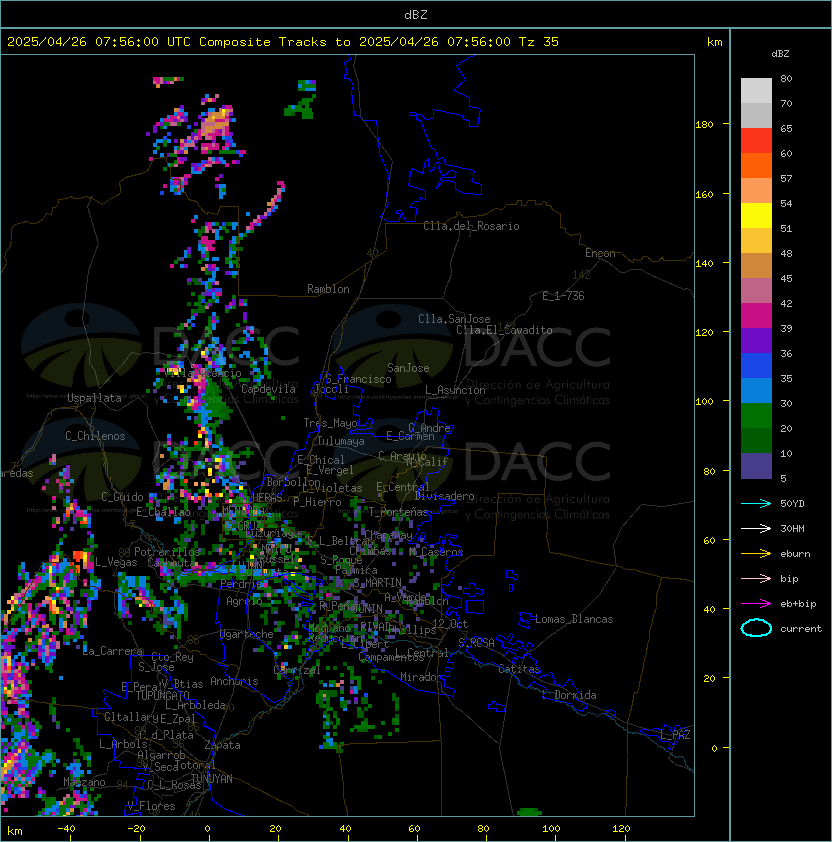This screenshot has height=842, width=832.
Task: Click the TUNUYAN label
Action: pyautogui.click(x=212, y=779)
